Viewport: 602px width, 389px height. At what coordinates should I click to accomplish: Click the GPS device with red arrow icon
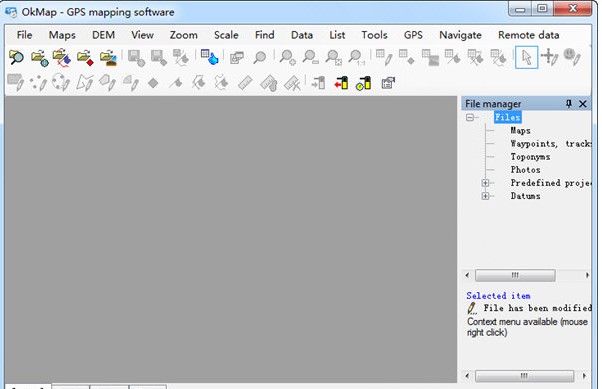point(341,83)
